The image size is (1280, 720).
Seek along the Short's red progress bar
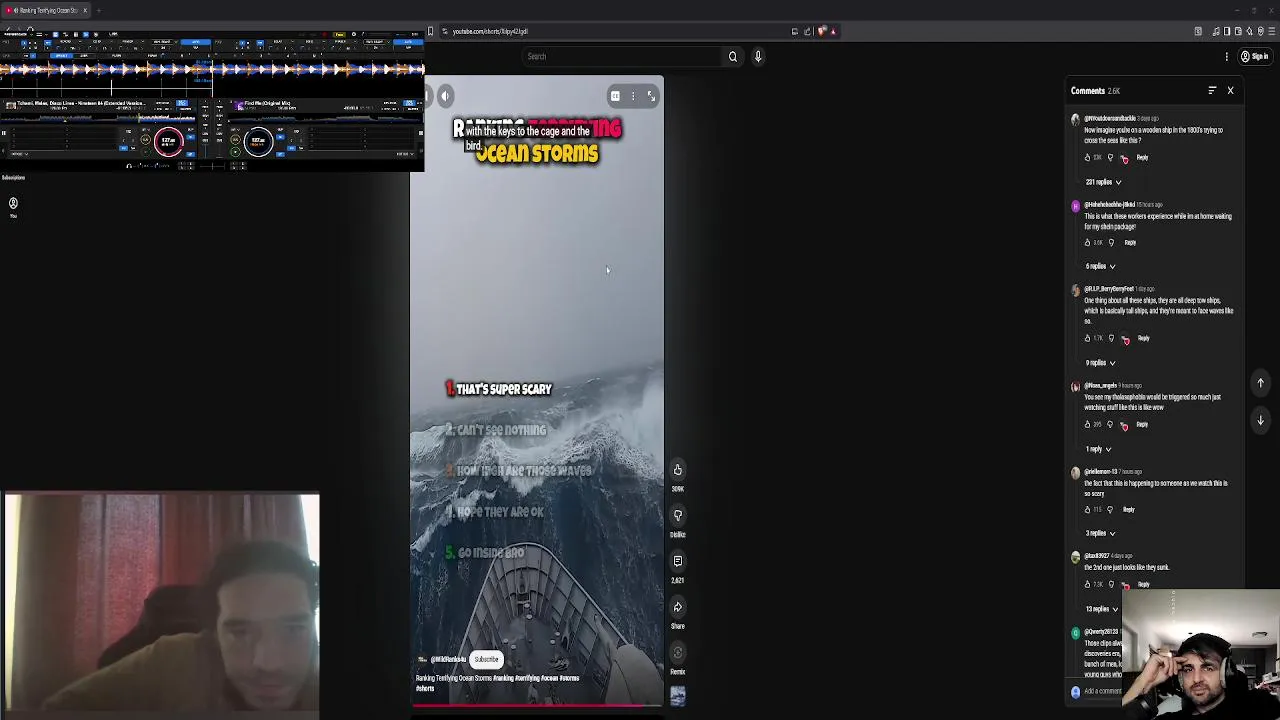click(537, 705)
